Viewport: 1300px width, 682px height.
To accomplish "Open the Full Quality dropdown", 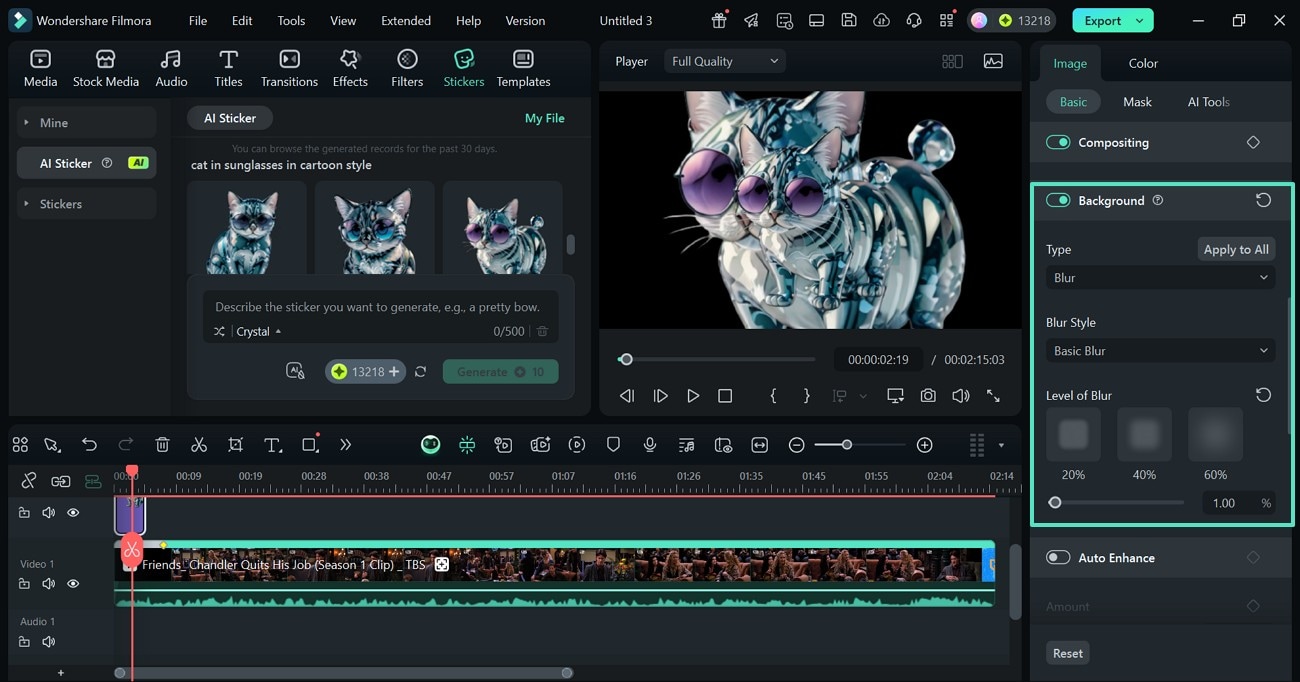I will click(x=725, y=61).
